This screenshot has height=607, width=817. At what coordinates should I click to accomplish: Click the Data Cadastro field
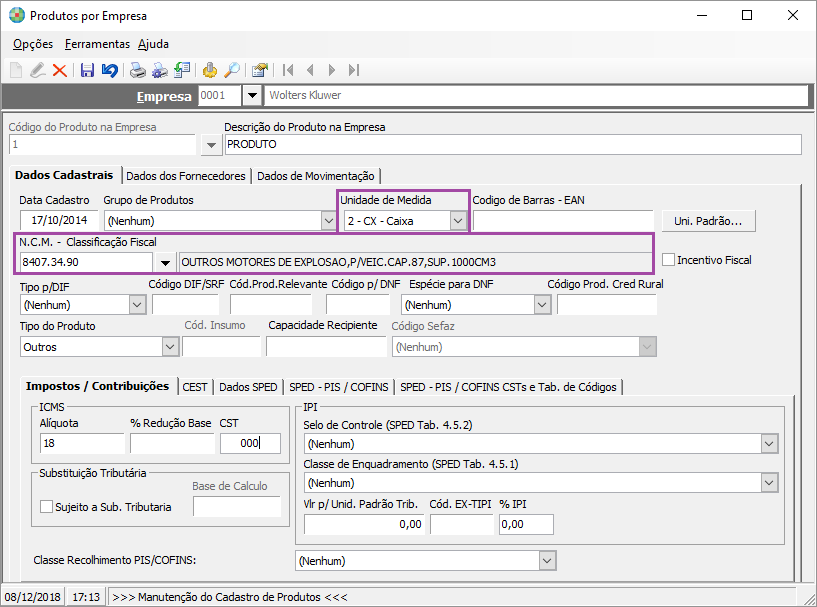click(59, 220)
